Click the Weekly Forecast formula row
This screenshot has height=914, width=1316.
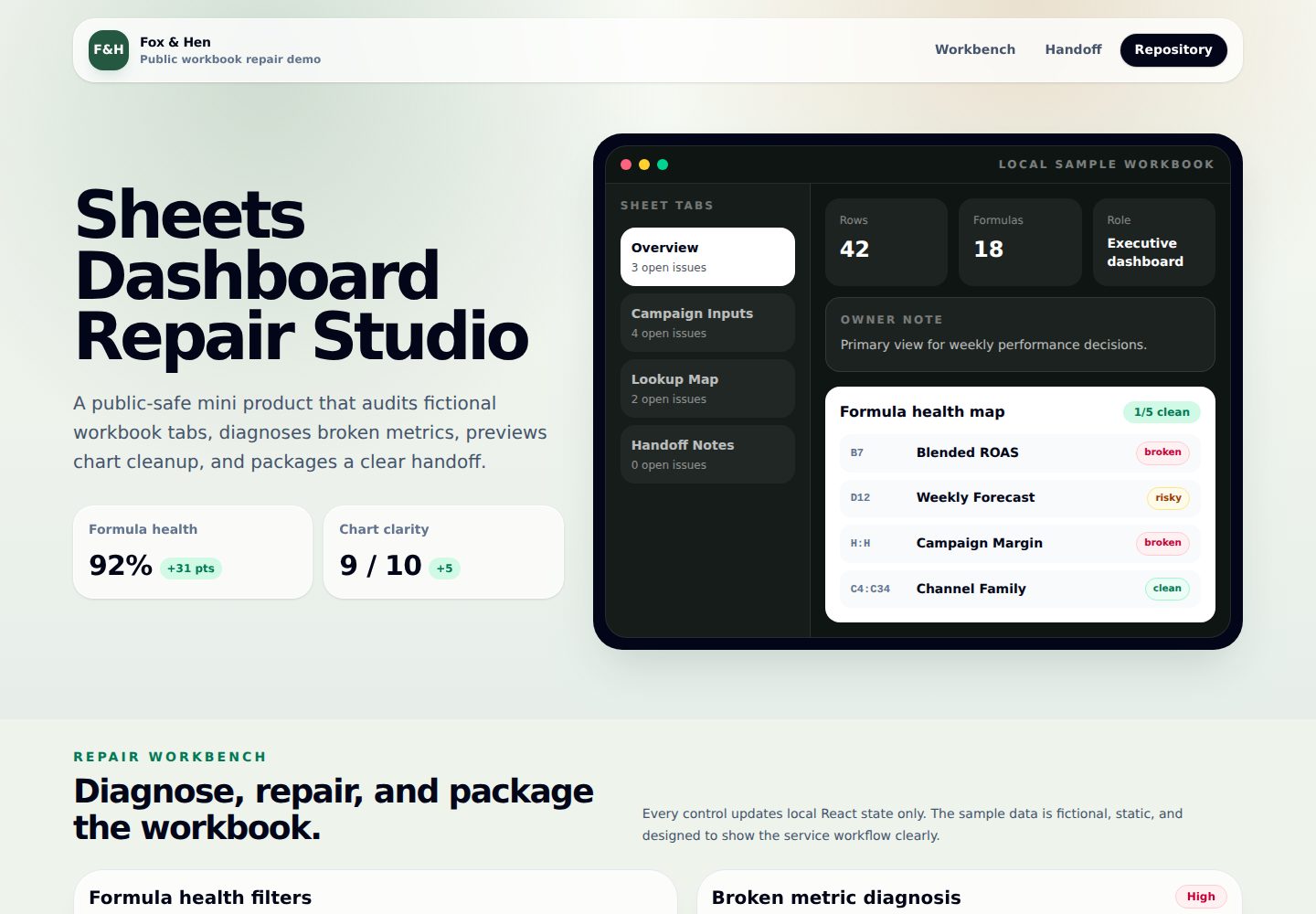click(x=1020, y=498)
